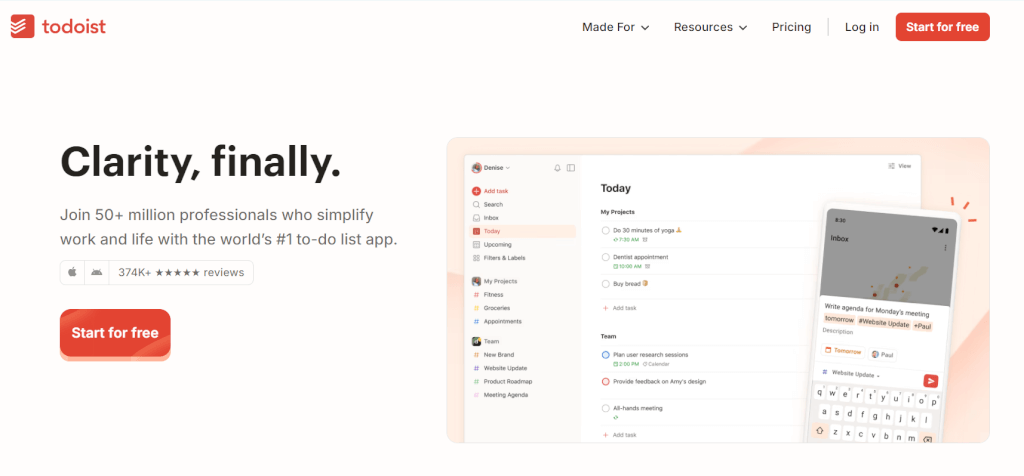
Task: Open the View options icon in the app preview
Action: [x=899, y=166]
